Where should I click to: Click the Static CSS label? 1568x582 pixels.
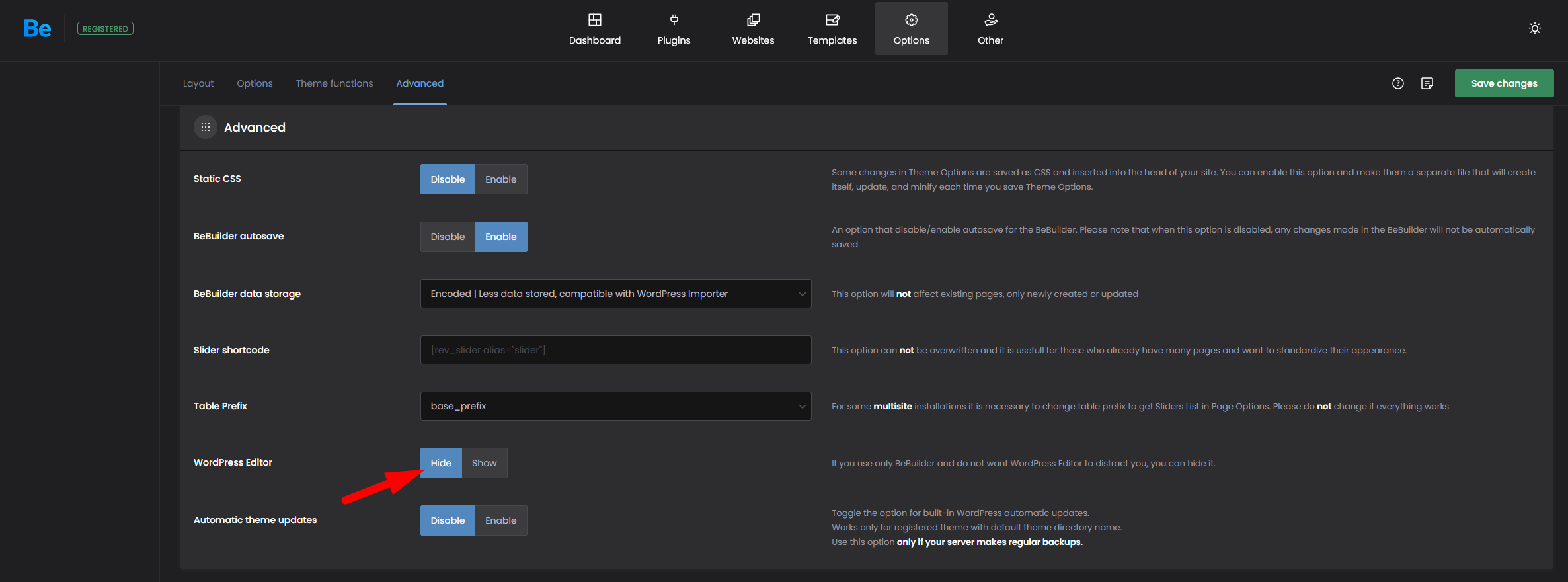(x=217, y=179)
